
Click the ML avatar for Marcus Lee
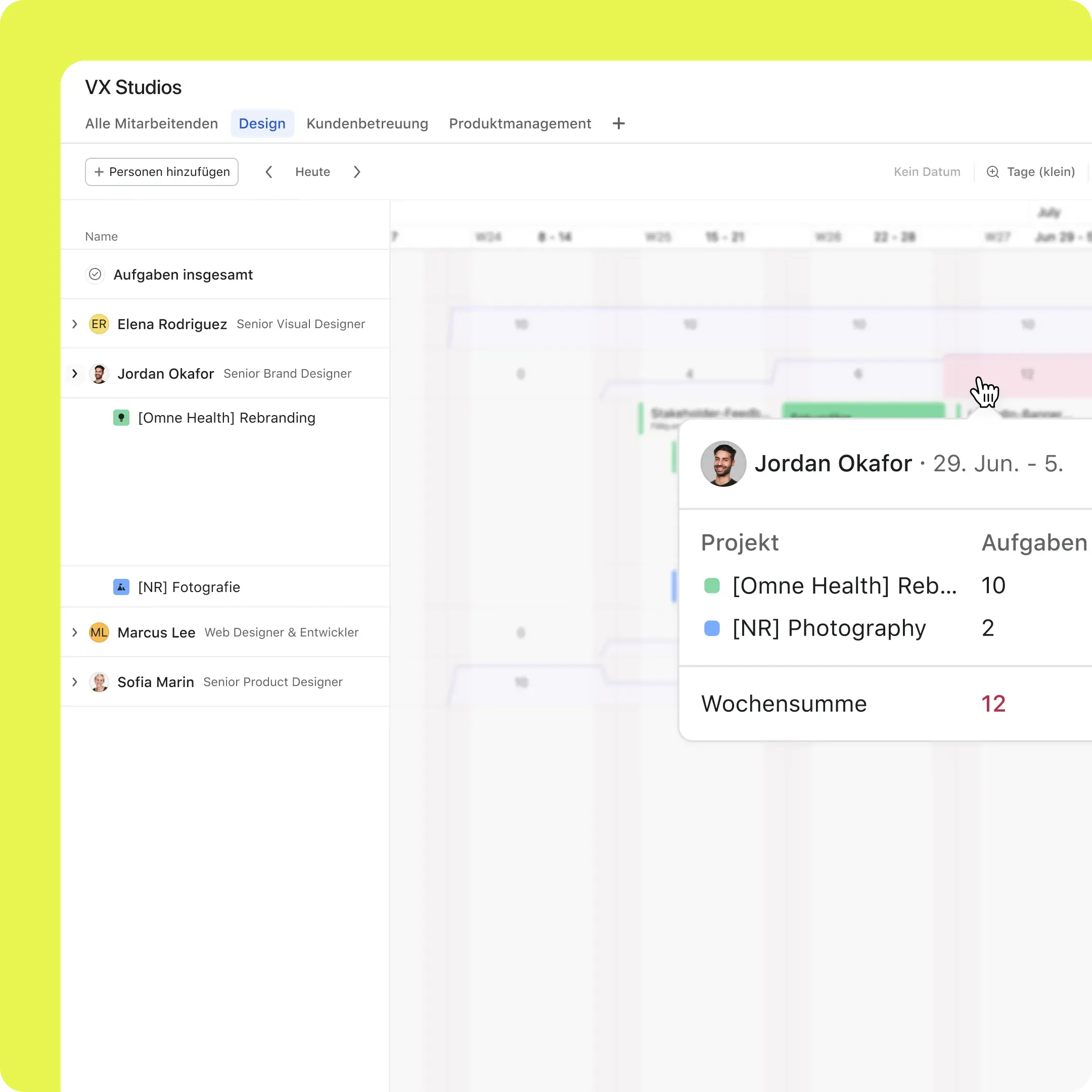click(x=99, y=632)
